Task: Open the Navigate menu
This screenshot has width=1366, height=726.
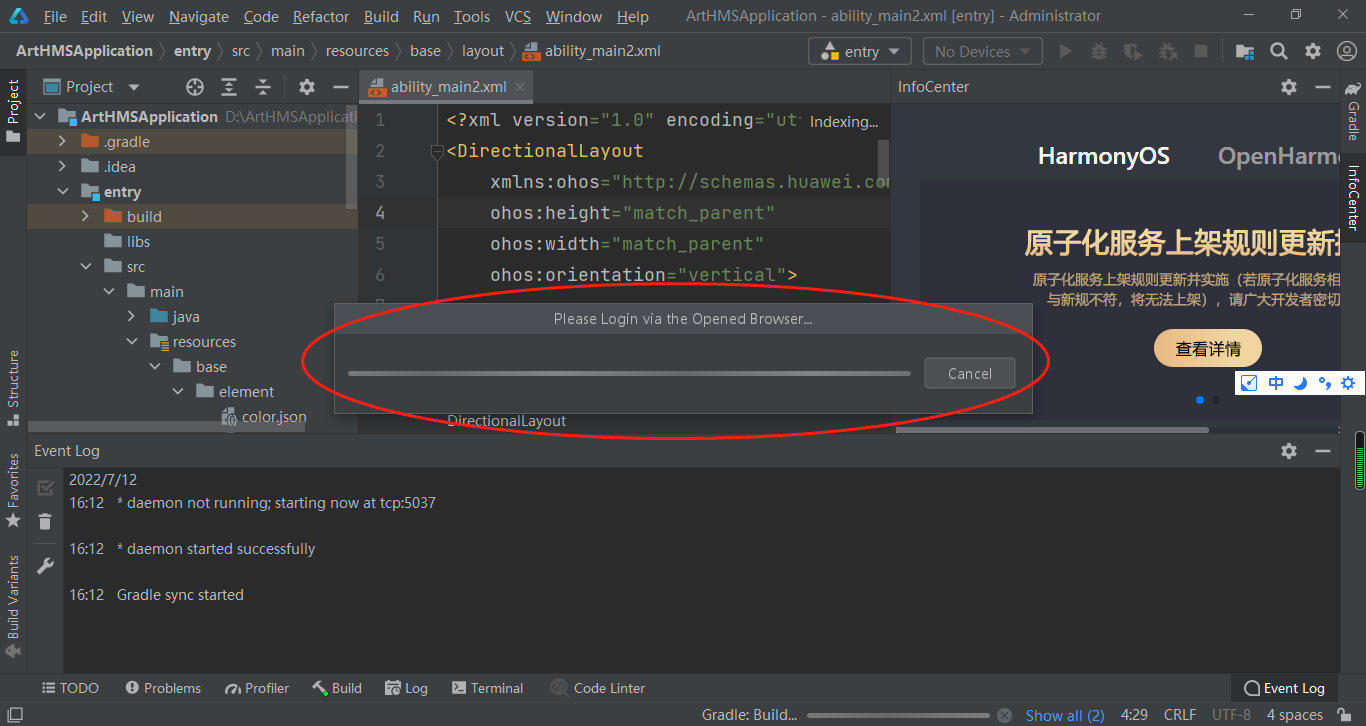Action: [x=198, y=17]
